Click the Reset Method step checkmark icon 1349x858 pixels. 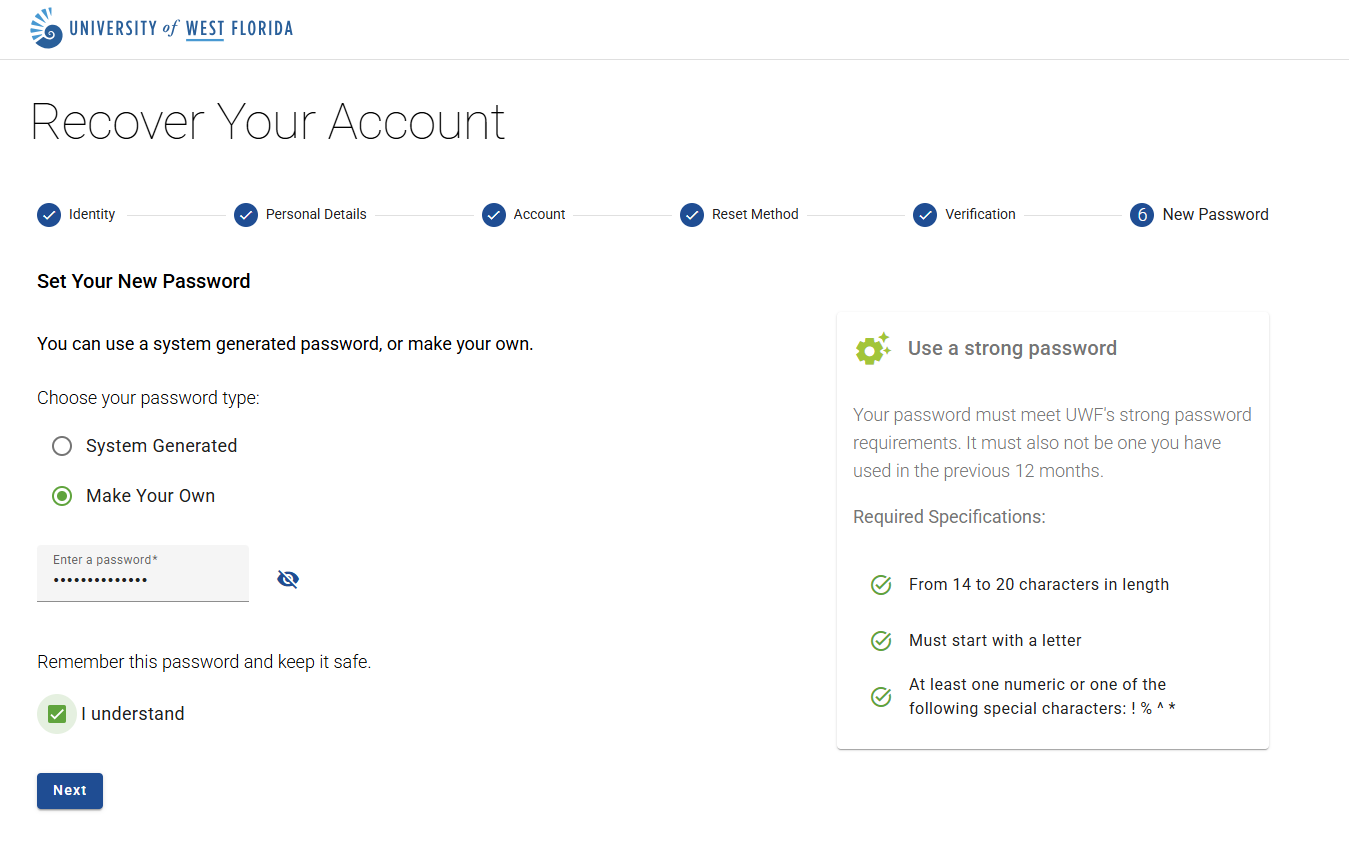tap(692, 215)
